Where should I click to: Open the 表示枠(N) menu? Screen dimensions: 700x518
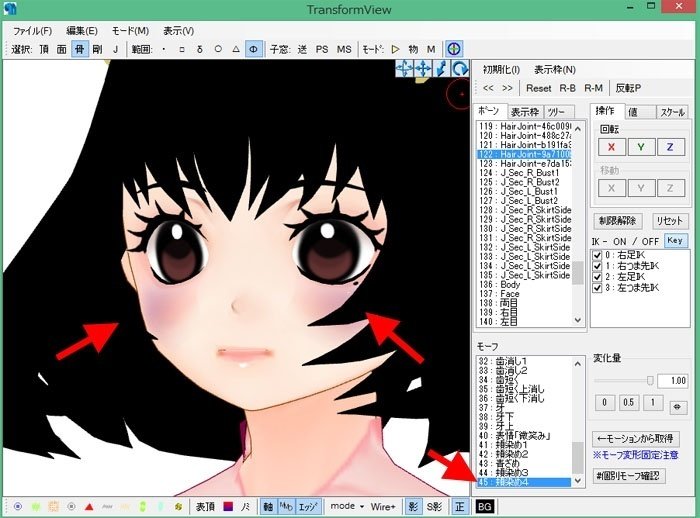point(555,70)
